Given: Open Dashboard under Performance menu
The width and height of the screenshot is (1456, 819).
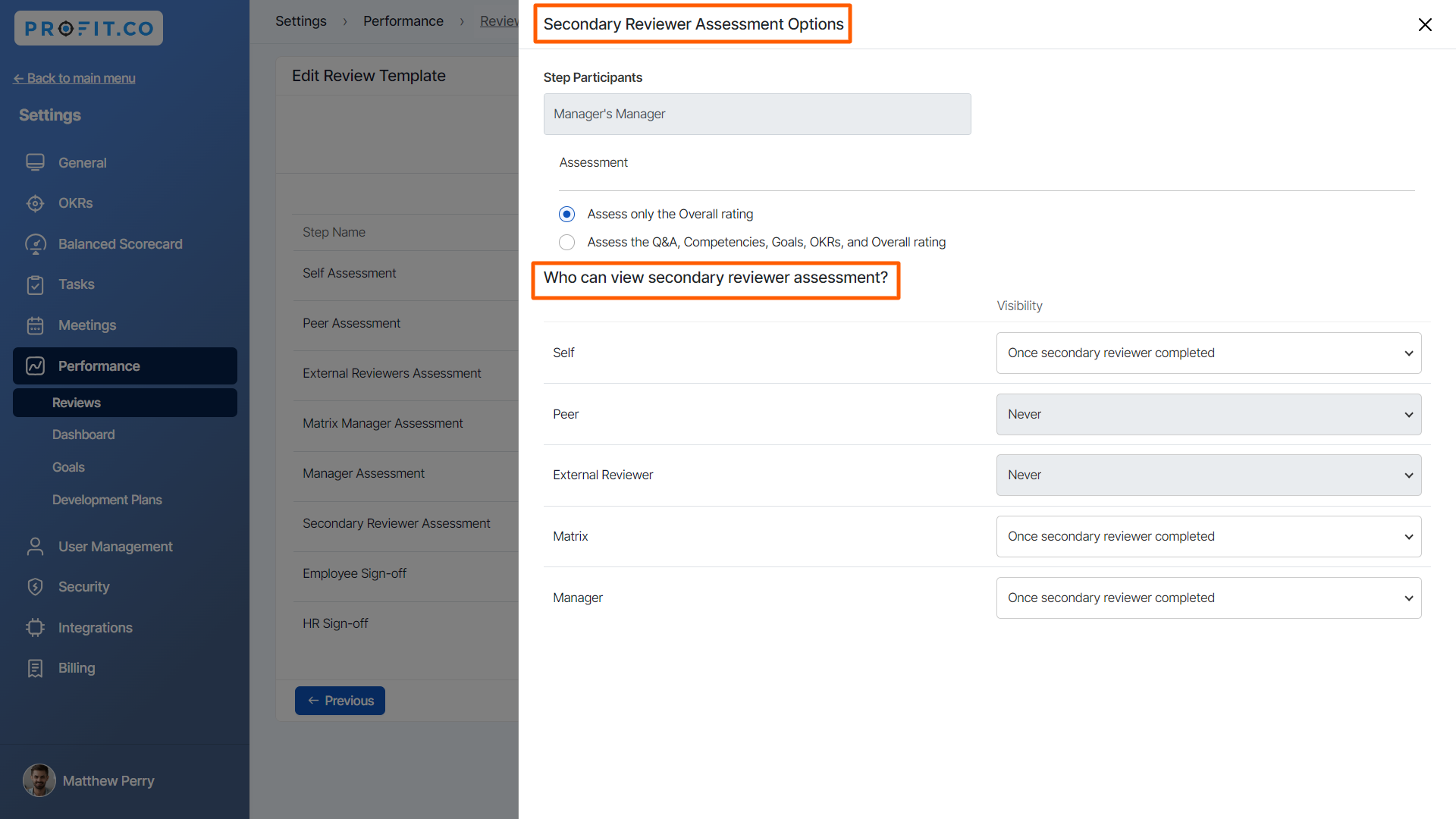Looking at the screenshot, I should [83, 435].
